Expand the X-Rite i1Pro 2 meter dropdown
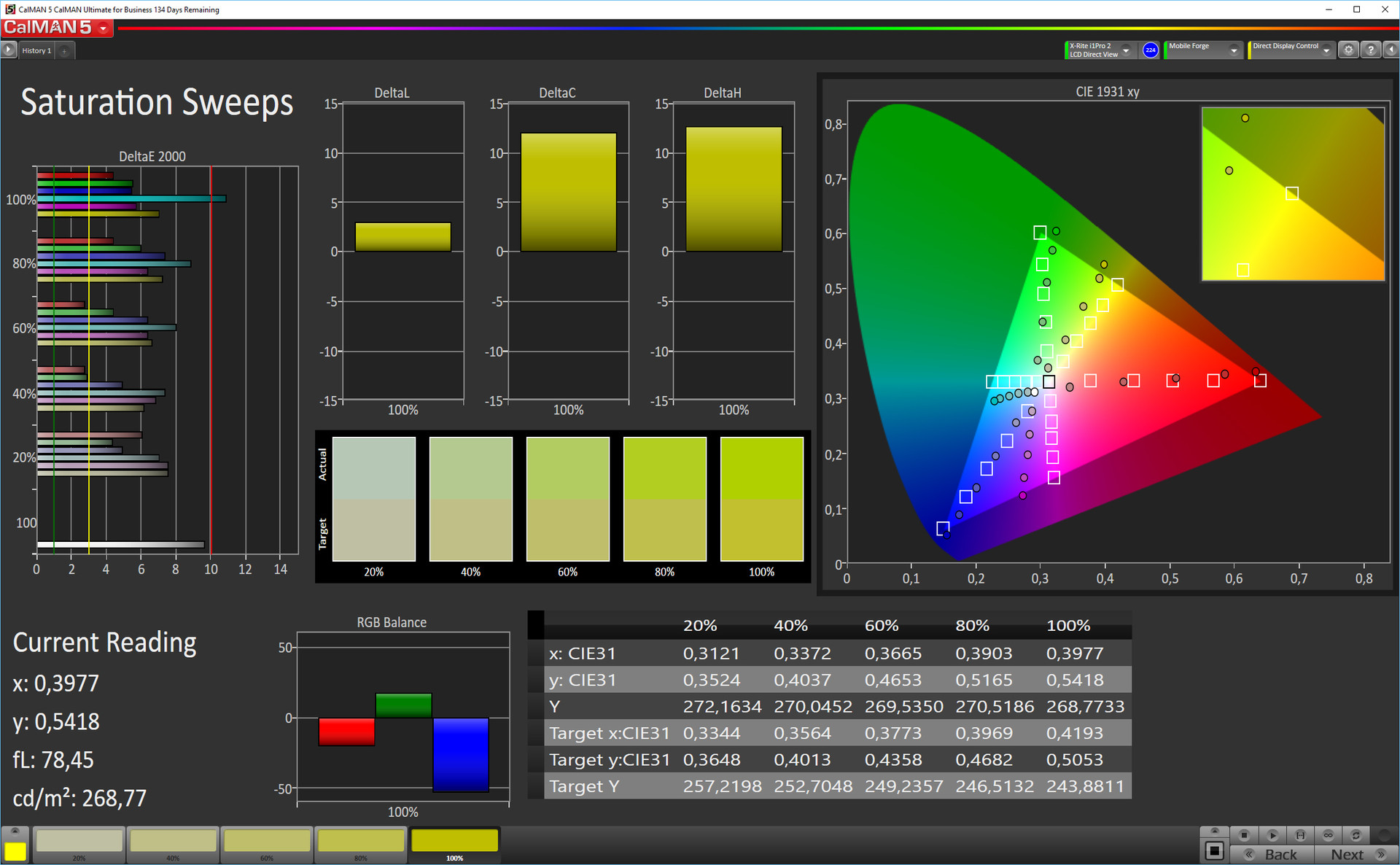Screen dimensions: 1400x865 1126,50
